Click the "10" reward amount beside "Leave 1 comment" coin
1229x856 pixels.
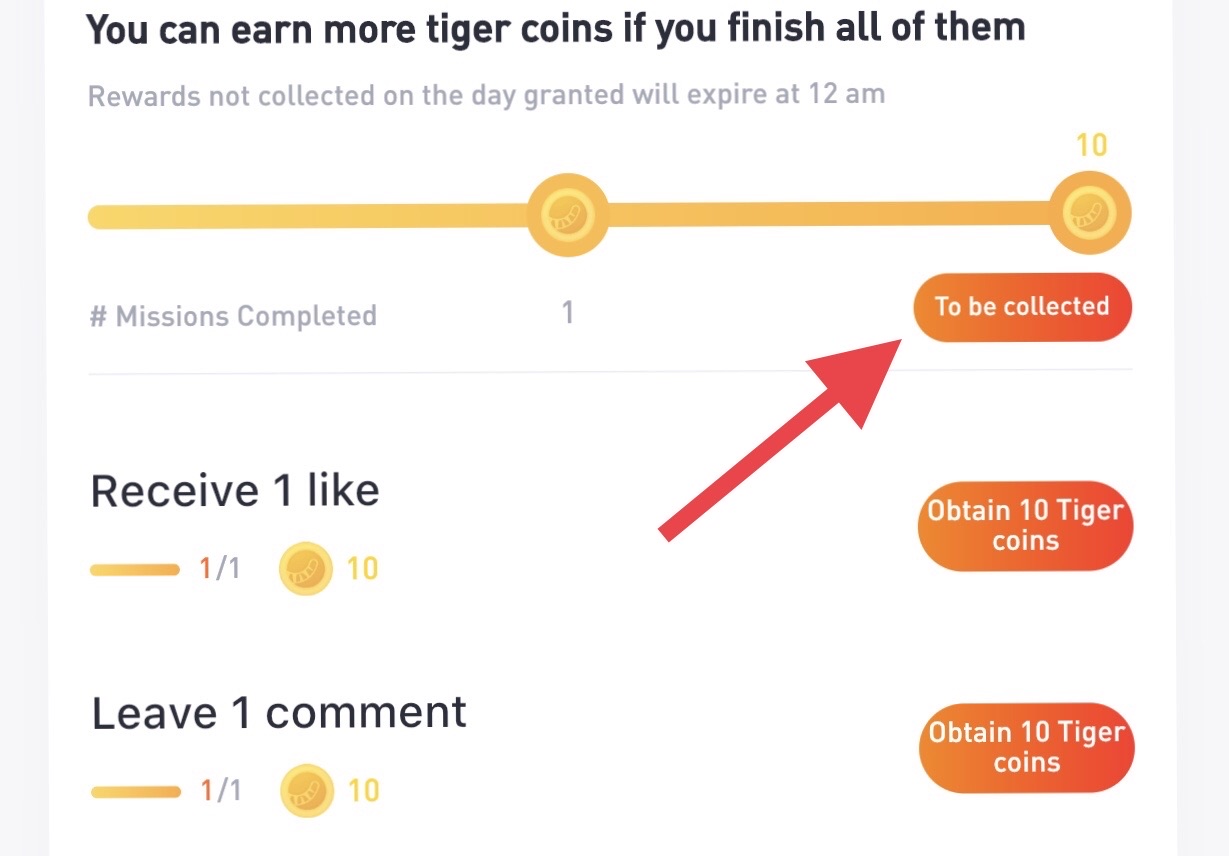pyautogui.click(x=363, y=792)
